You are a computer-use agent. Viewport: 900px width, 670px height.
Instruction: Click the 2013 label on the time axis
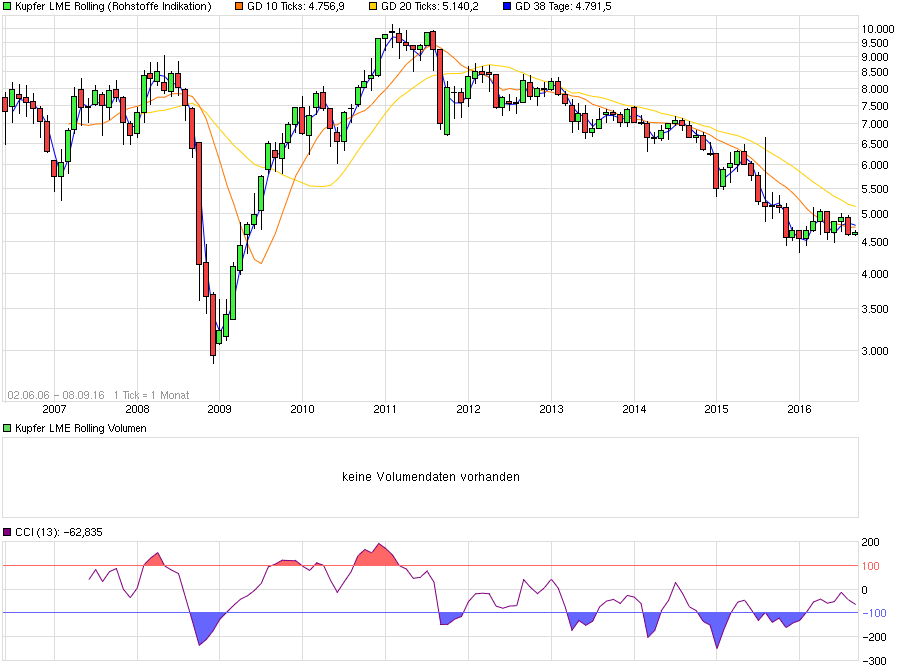point(551,409)
